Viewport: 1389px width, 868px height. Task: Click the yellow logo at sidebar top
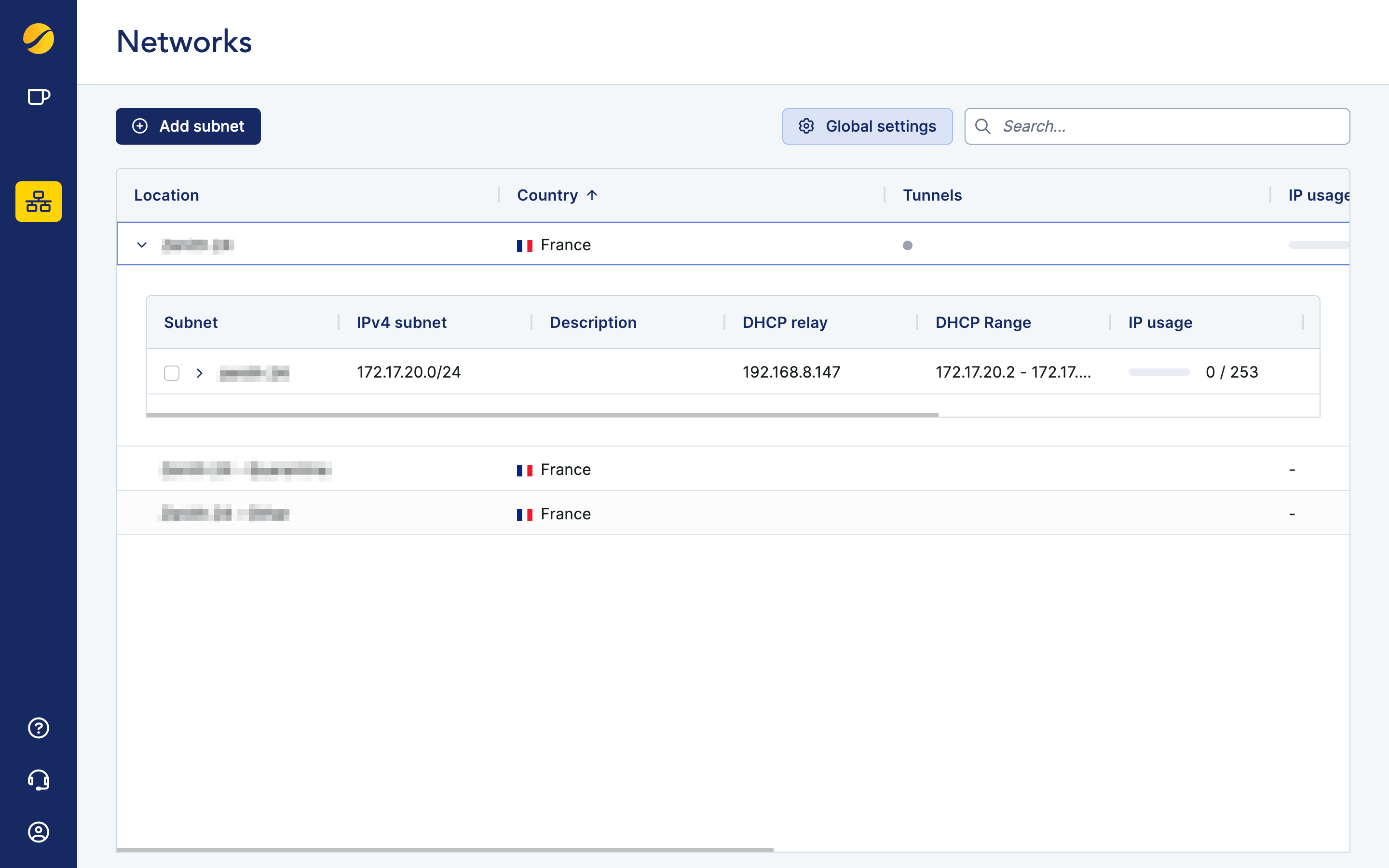click(x=39, y=39)
